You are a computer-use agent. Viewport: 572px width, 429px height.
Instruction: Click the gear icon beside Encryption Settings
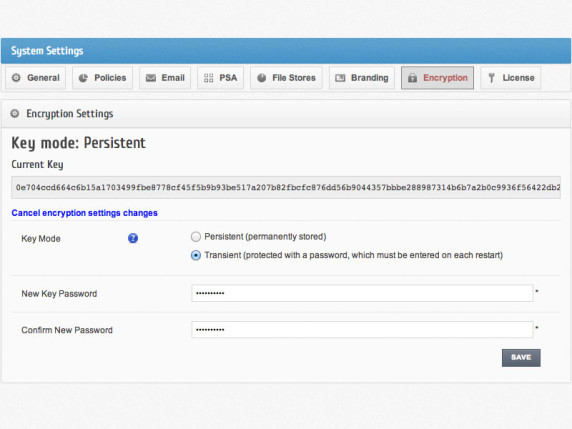[15, 113]
